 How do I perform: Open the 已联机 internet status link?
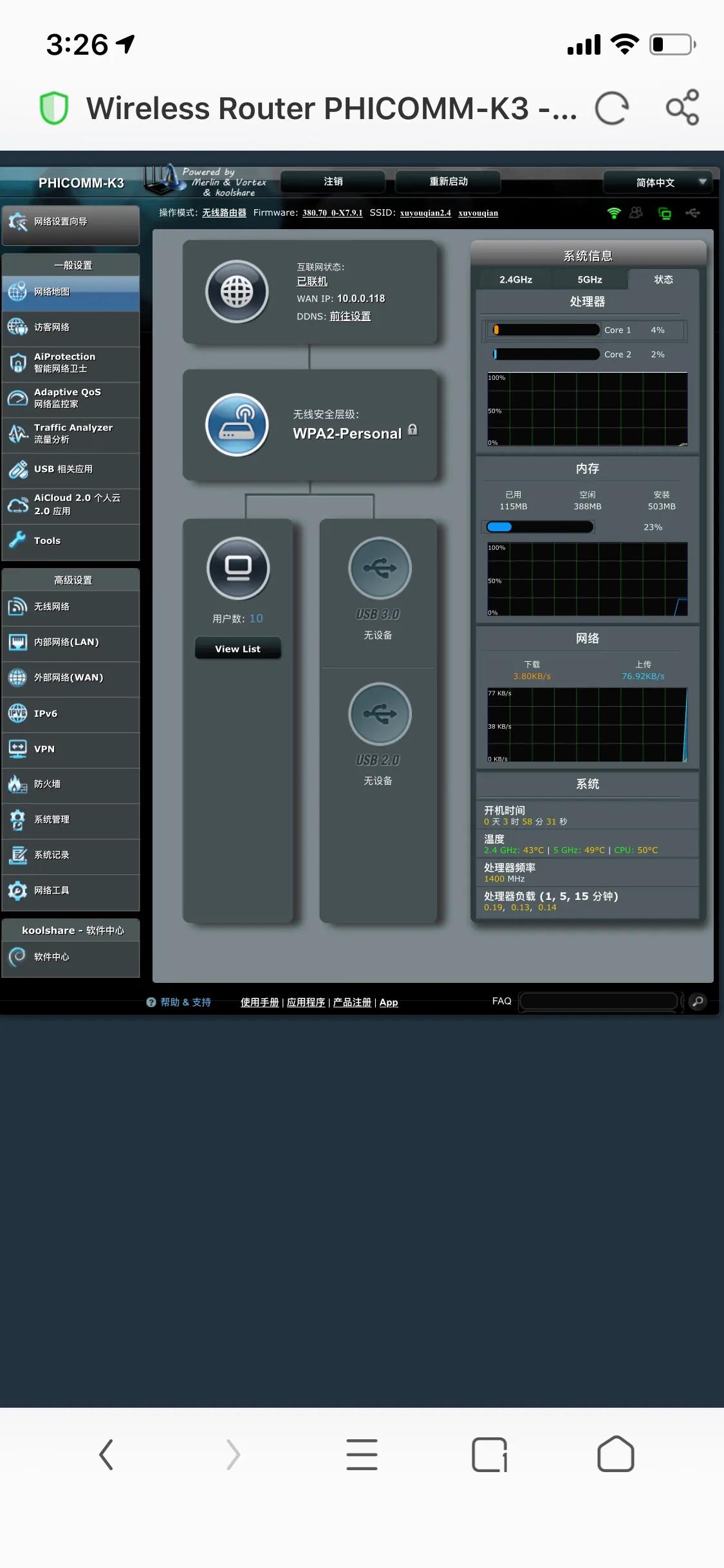tap(312, 282)
